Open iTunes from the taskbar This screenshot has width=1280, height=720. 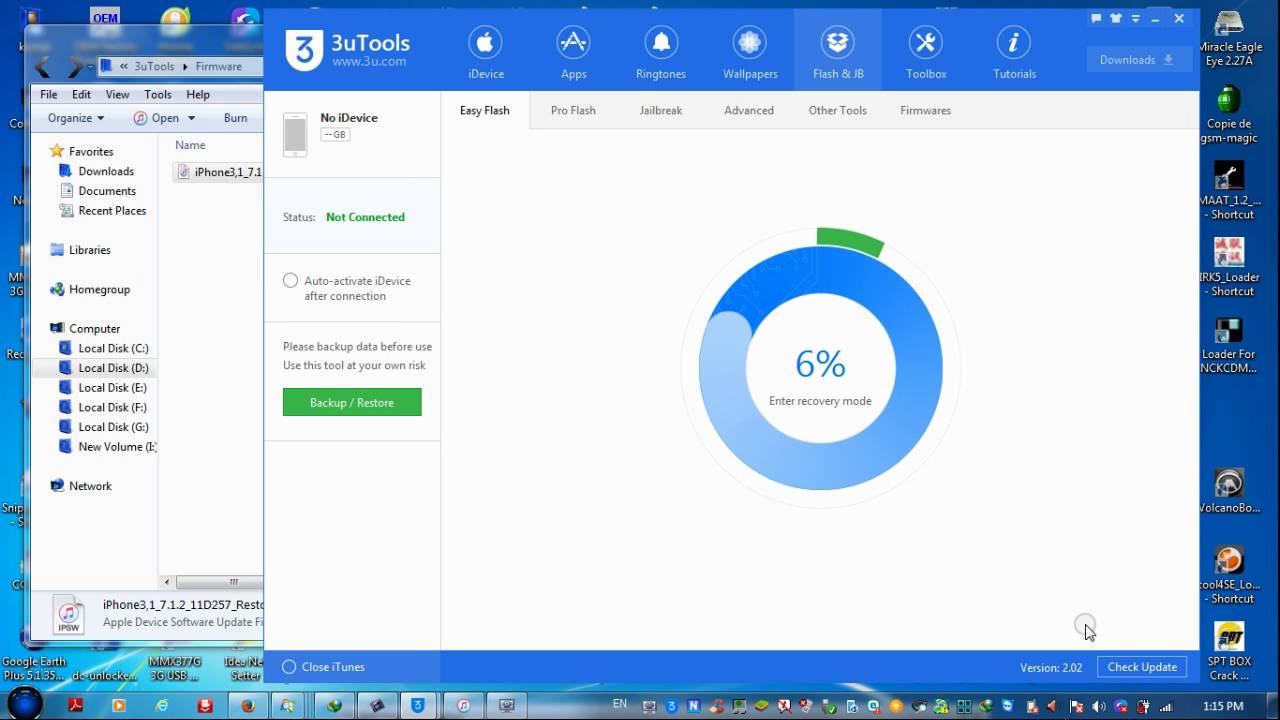tap(463, 706)
